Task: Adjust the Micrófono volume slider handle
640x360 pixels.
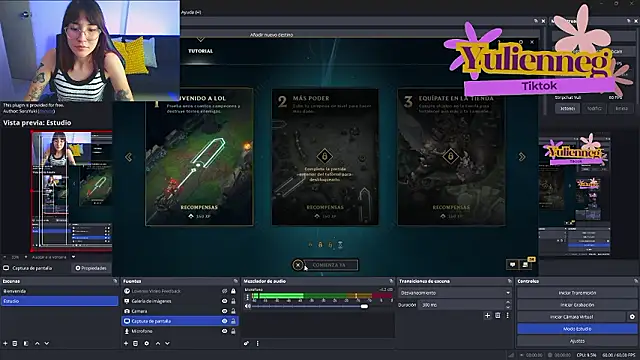Action: (364, 306)
